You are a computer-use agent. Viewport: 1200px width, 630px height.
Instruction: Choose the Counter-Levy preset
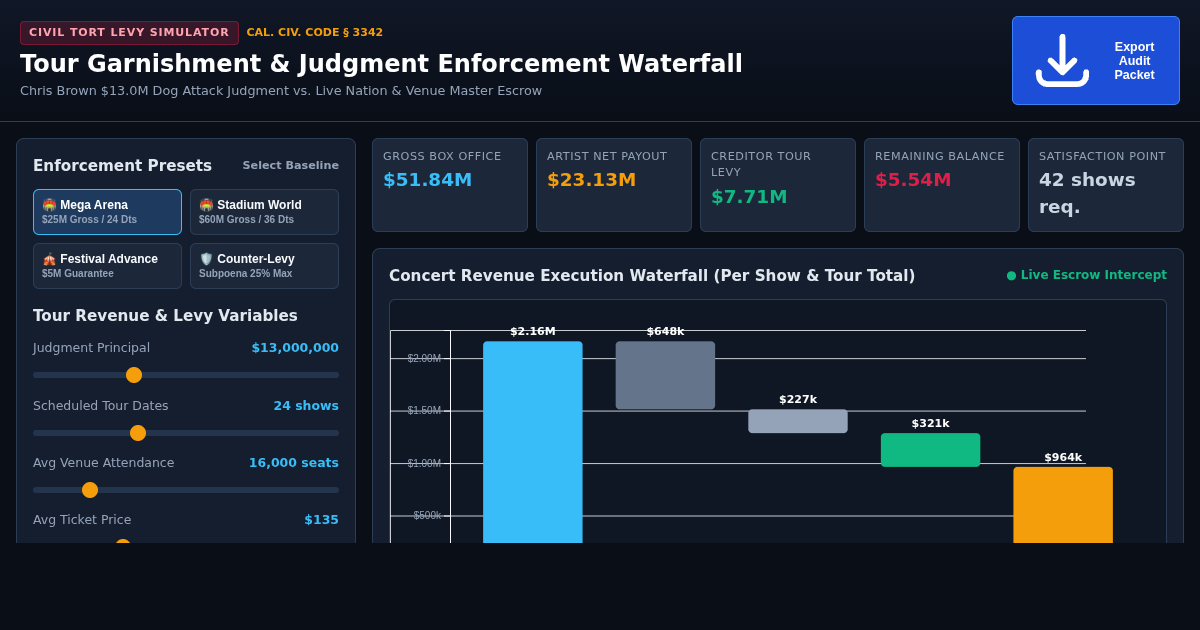pyautogui.click(x=264, y=266)
